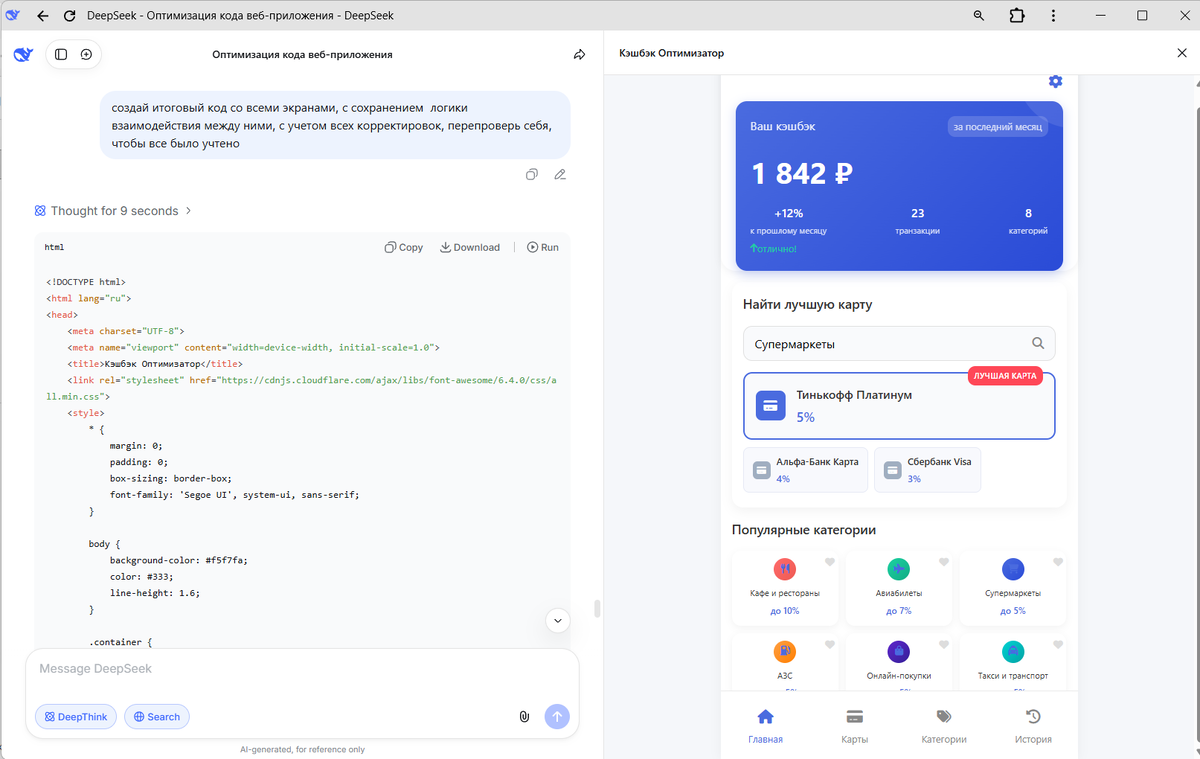Screen dimensions: 1200x759
Task: Reload the DeepSeek page
Action: 69,16
